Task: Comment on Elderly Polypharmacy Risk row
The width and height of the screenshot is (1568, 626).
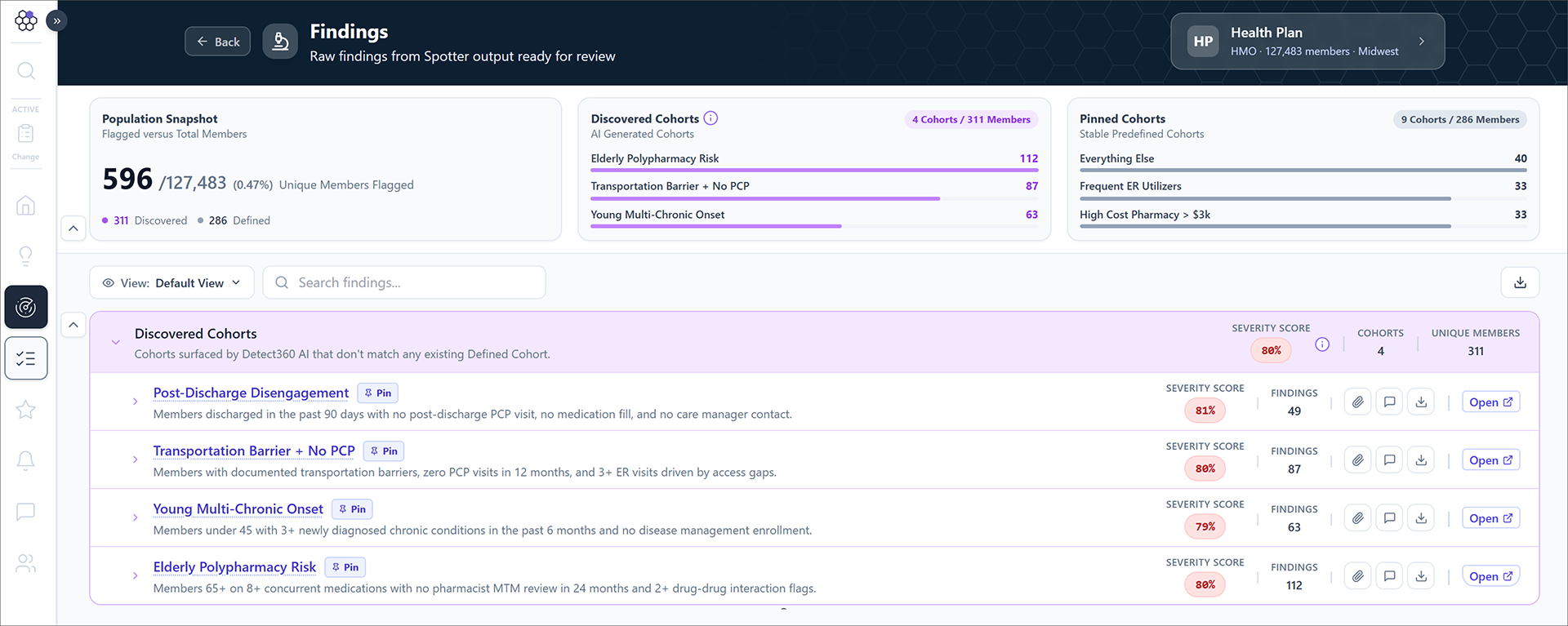Action: pos(1389,576)
